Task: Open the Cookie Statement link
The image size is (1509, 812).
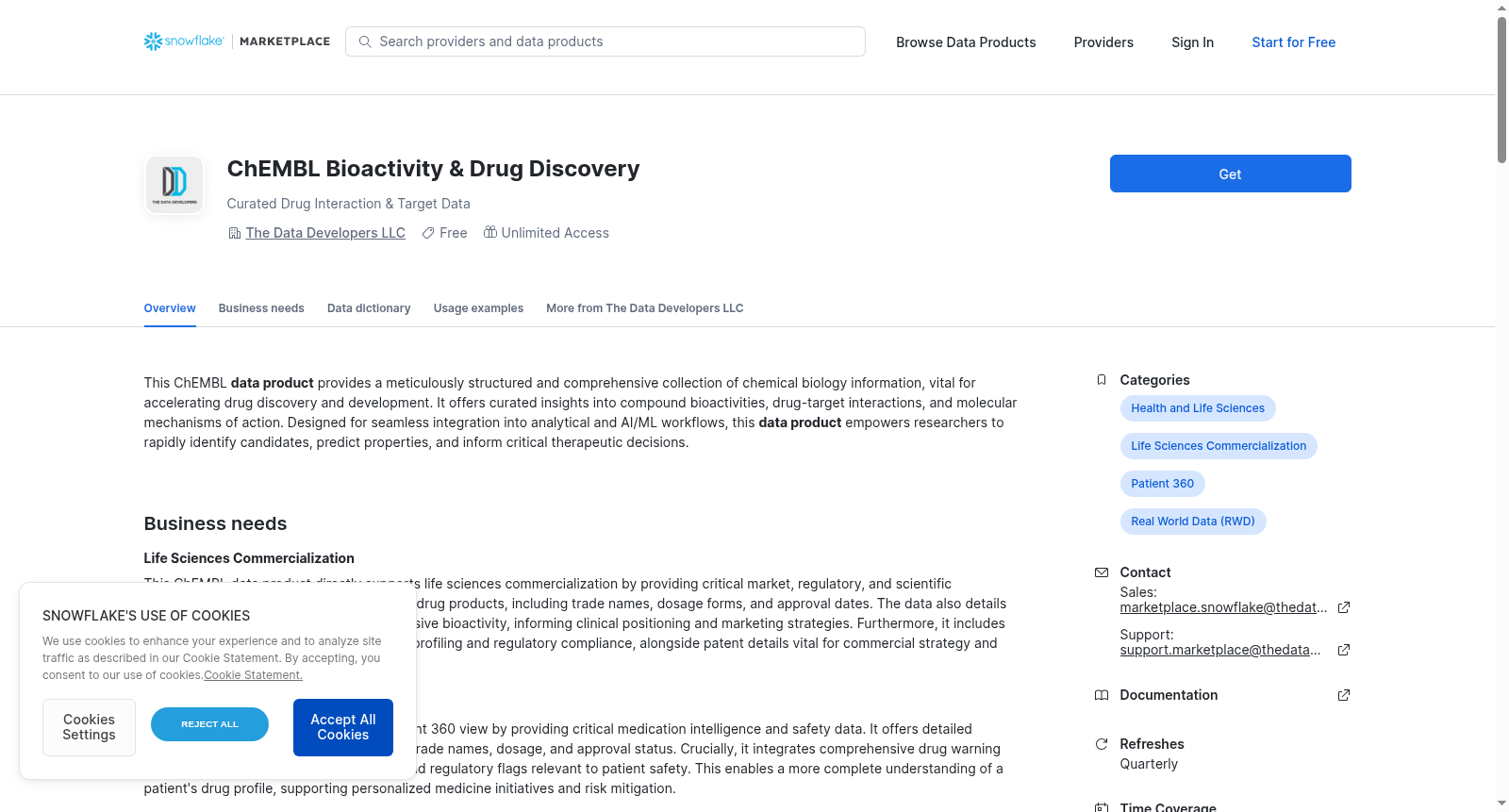Action: point(253,675)
